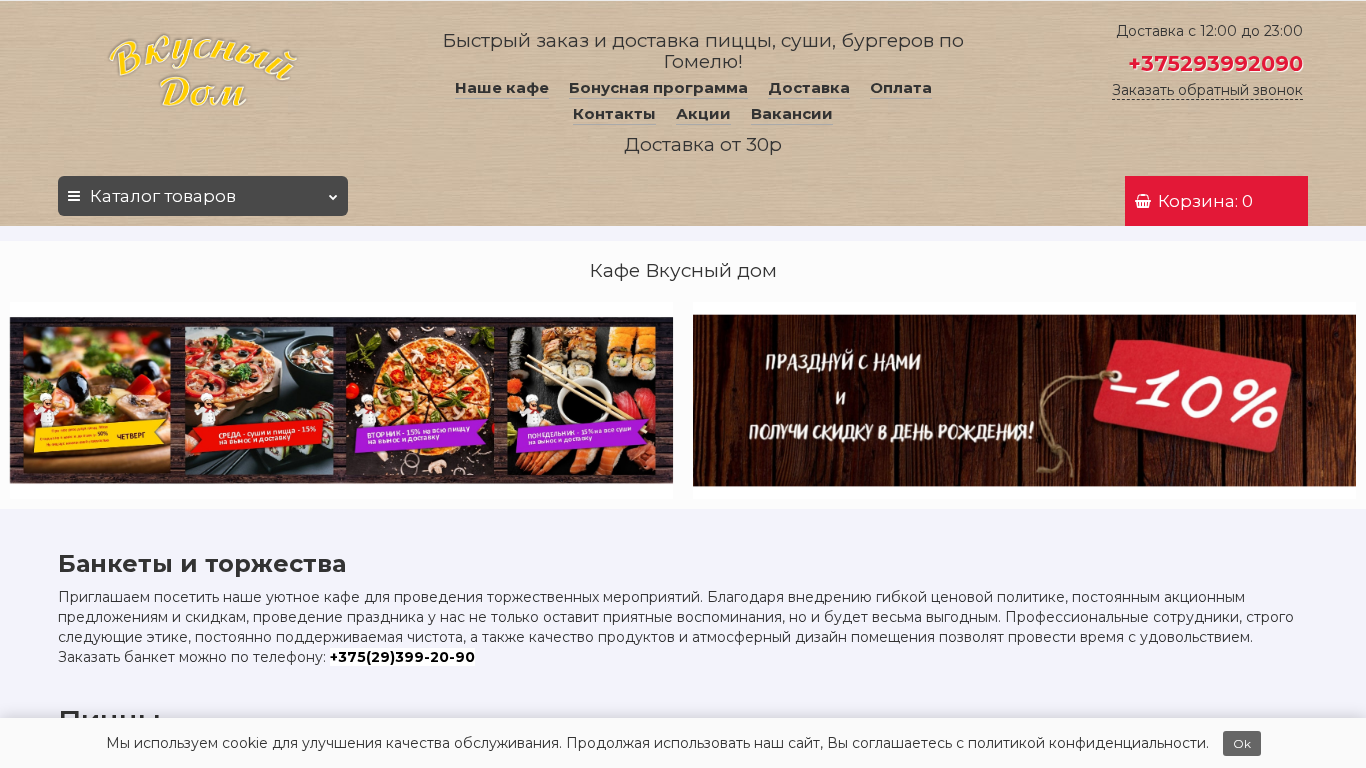This screenshot has height=768, width=1366.
Task: Click the Вкусный Дом logo
Action: tap(203, 73)
